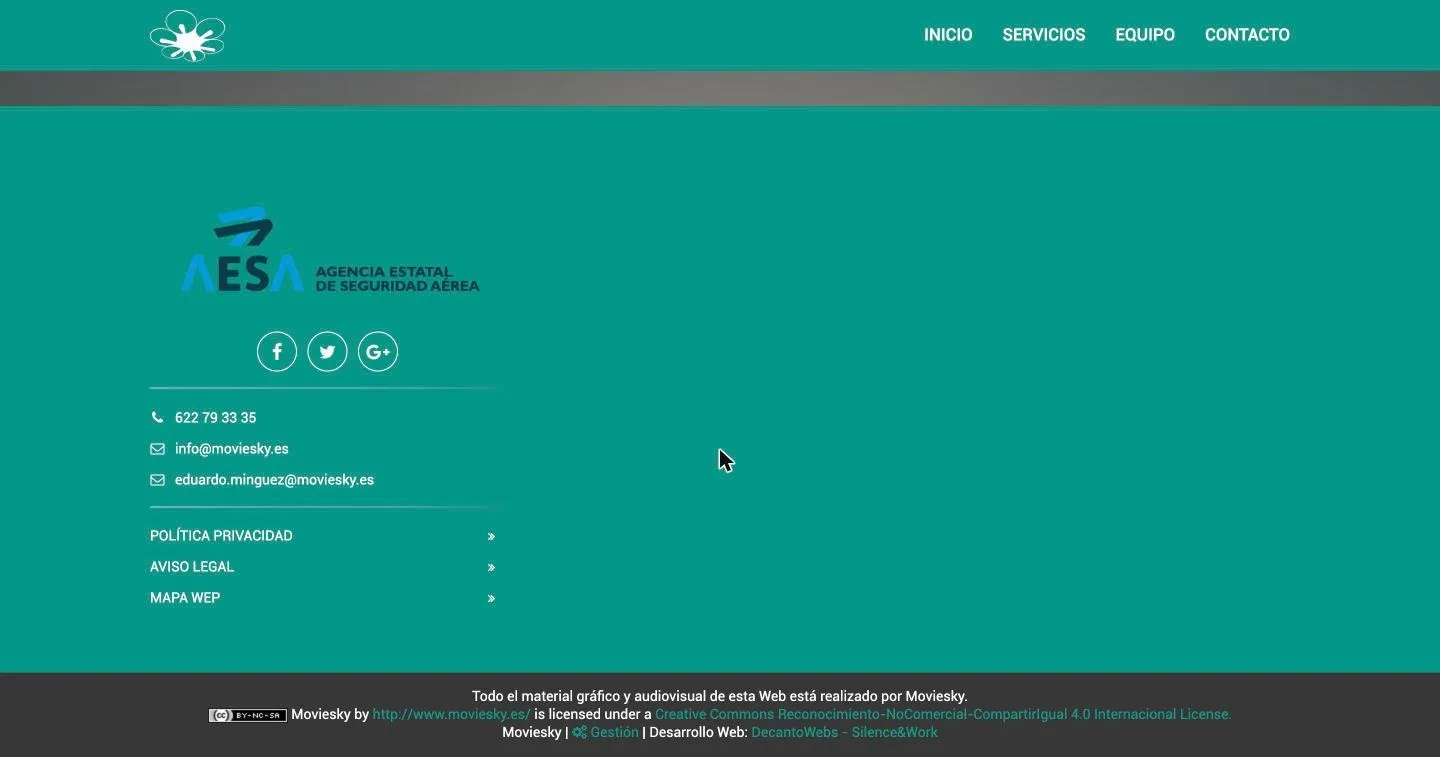The width and height of the screenshot is (1440, 757).
Task: Click the chevron next to POLÍTICA PRIVACIDAD
Action: 491,537
